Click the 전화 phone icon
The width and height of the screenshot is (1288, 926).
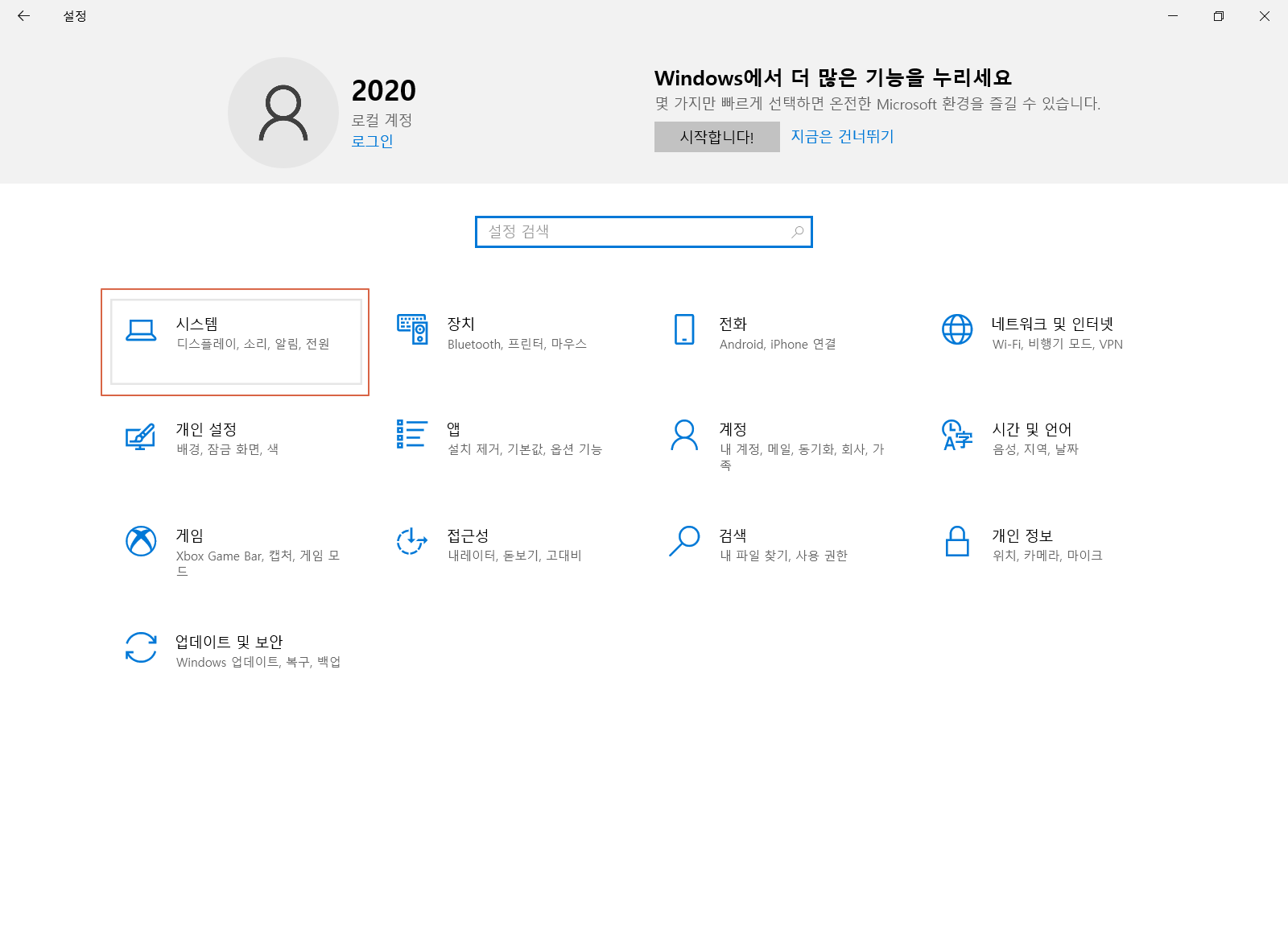point(684,329)
